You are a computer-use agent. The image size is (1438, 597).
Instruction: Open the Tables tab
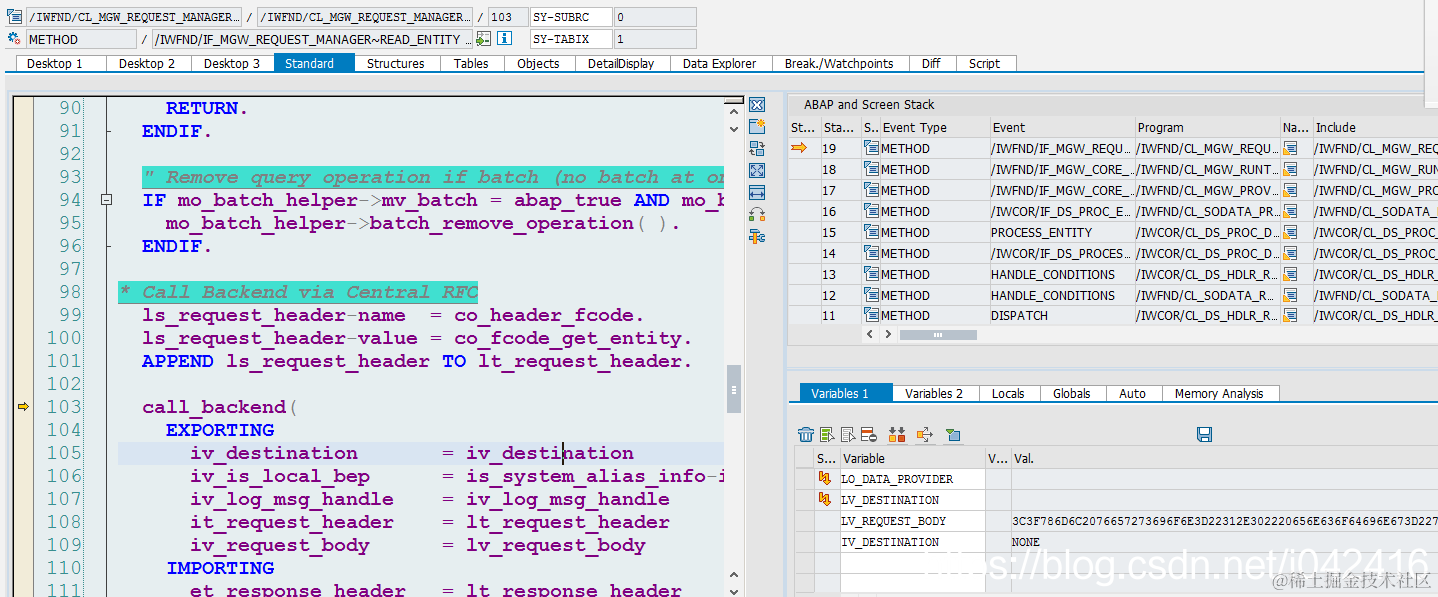pos(471,63)
